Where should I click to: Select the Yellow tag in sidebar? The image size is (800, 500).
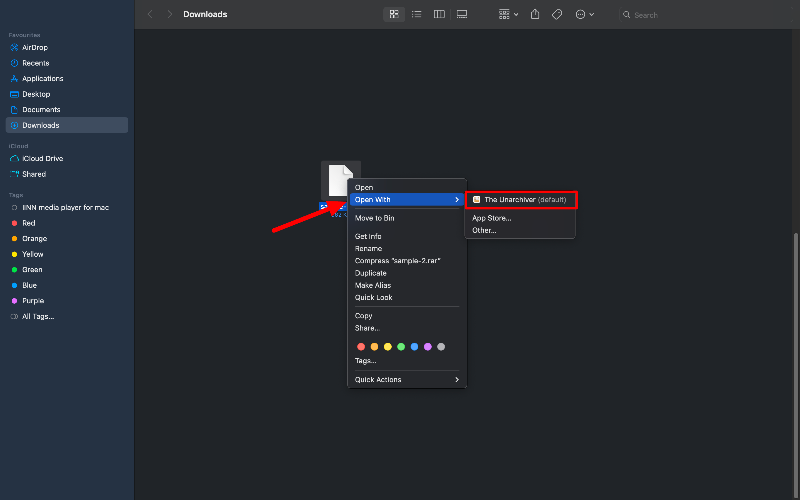click(x=67, y=254)
